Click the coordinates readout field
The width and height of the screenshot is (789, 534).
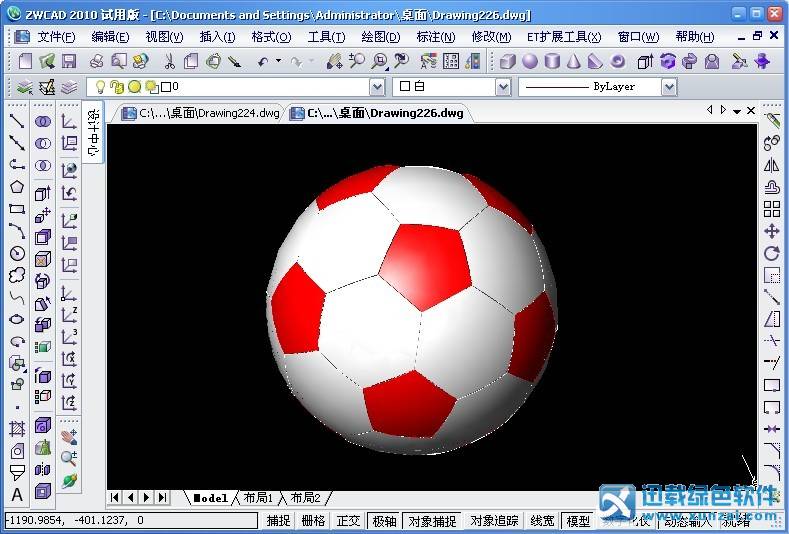click(131, 520)
